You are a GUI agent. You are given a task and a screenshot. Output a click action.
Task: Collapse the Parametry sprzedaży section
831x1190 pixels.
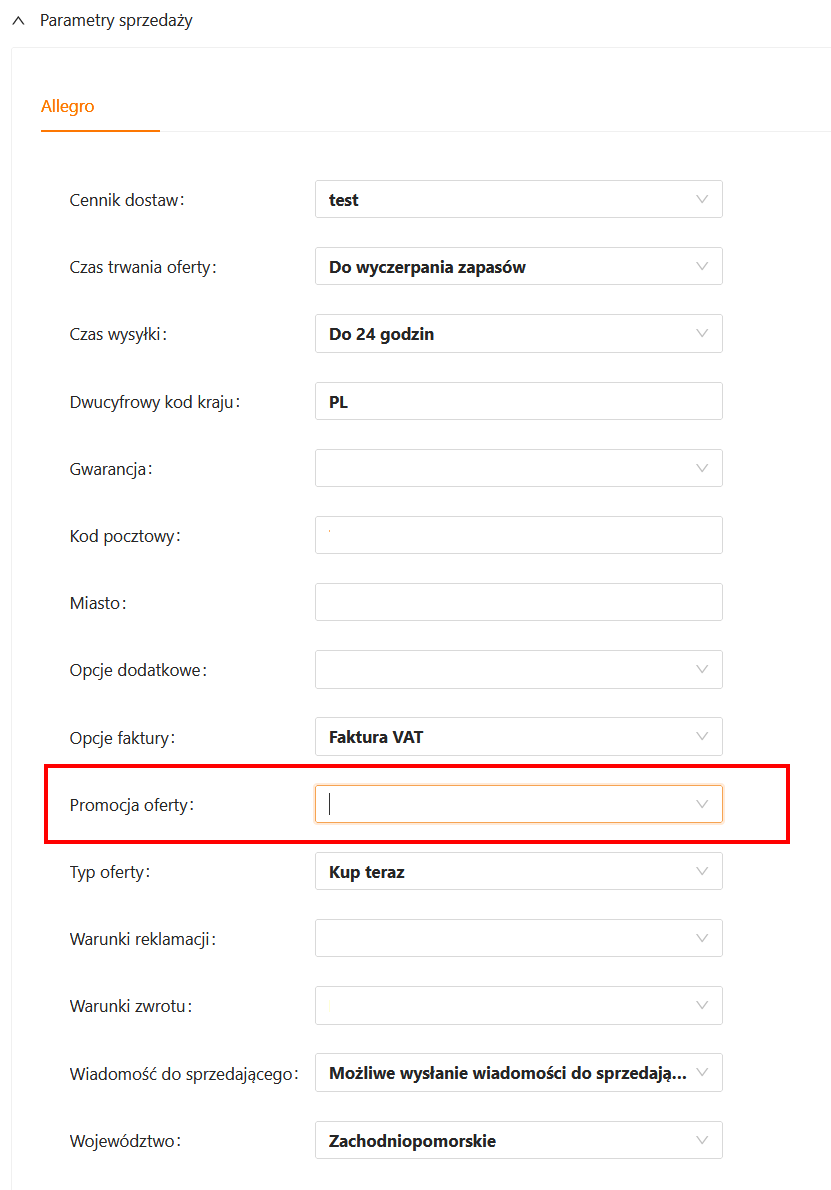(x=18, y=20)
